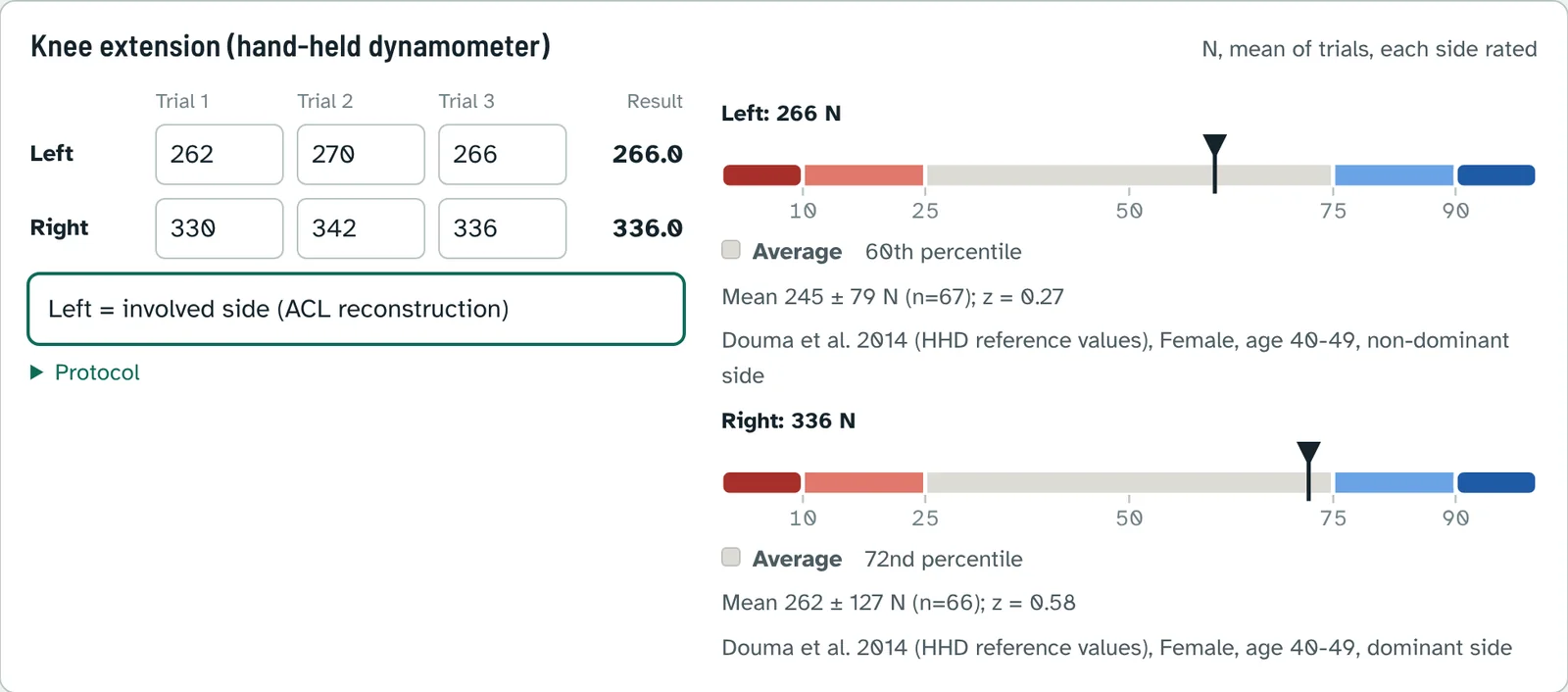Click the dark blue segment of Left bar
Image resolution: width=1568 pixels, height=692 pixels.
(1495, 175)
